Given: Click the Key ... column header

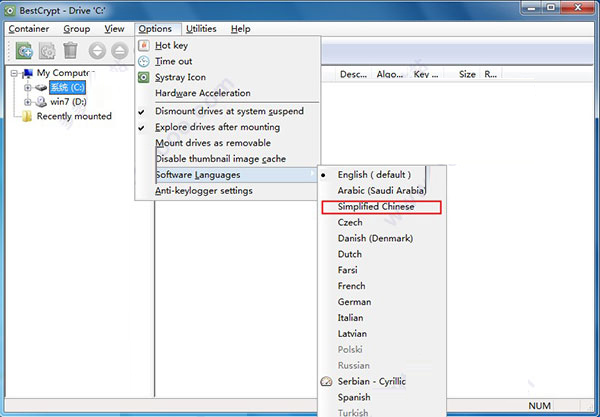Looking at the screenshot, I should pos(425,74).
